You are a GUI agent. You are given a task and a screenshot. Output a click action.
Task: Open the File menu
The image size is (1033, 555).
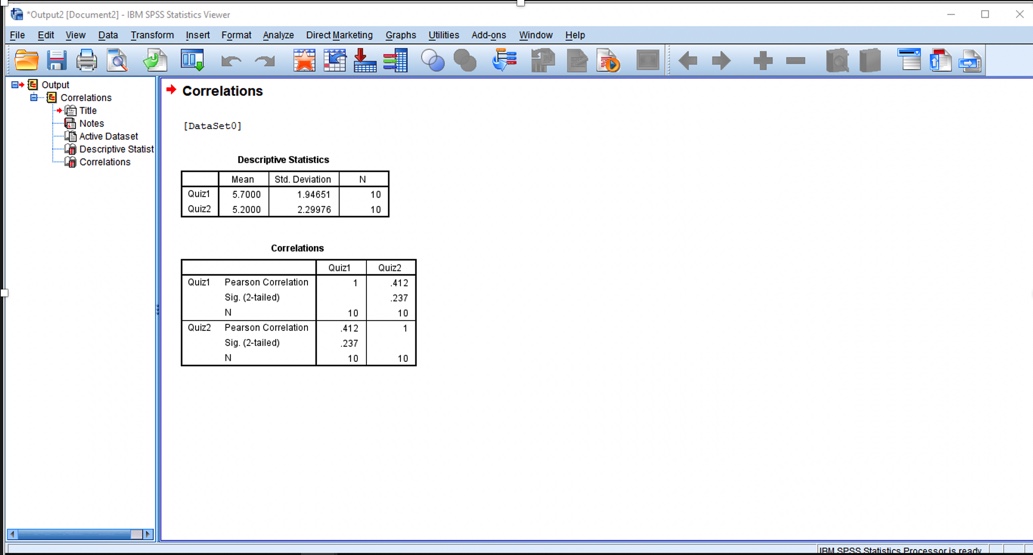click(x=17, y=35)
